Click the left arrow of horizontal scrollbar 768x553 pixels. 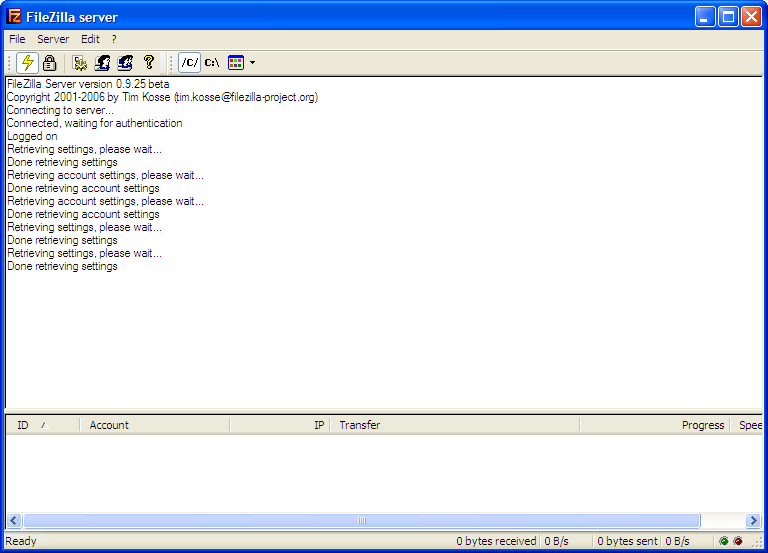[x=14, y=520]
